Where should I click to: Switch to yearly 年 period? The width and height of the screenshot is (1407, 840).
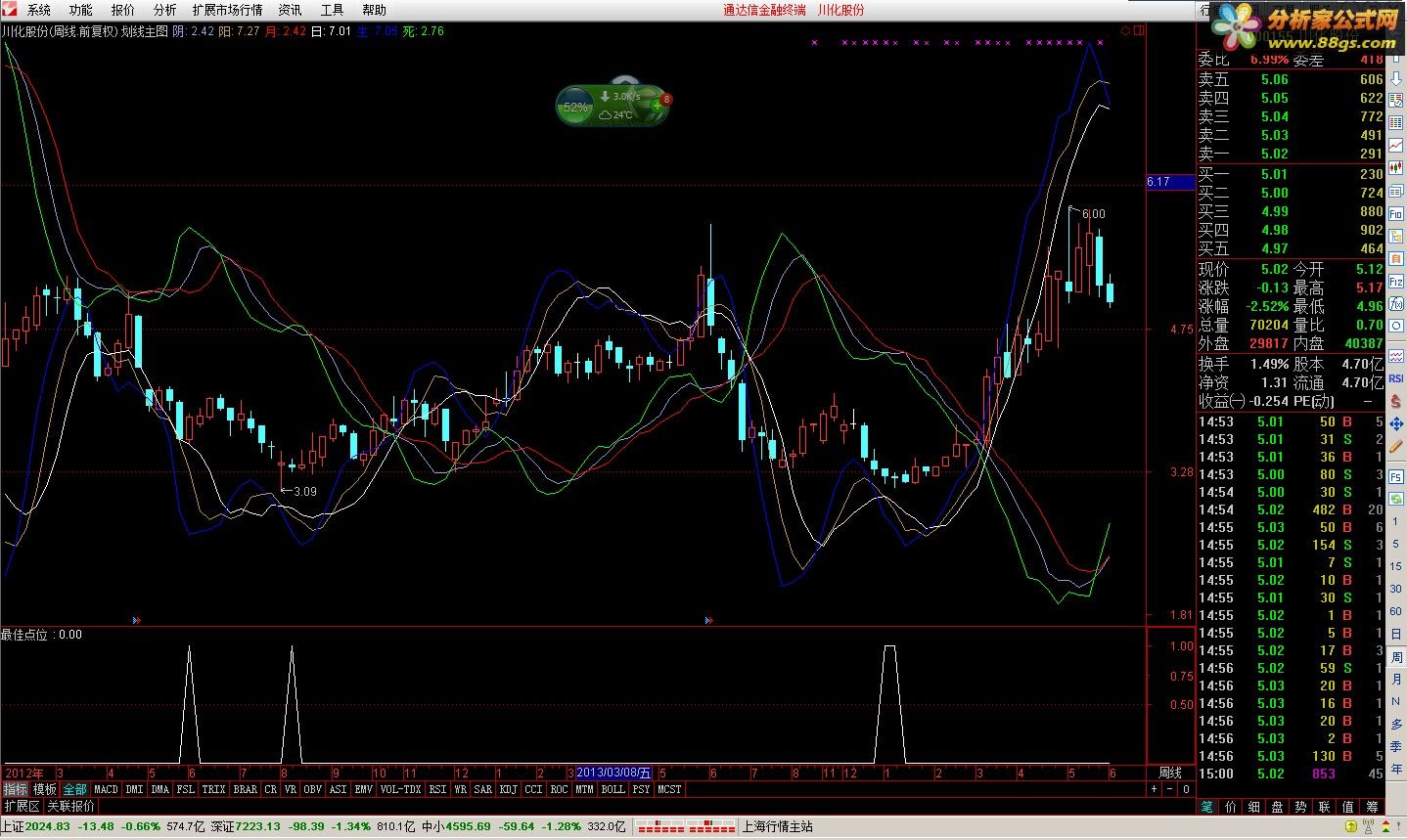(1396, 770)
